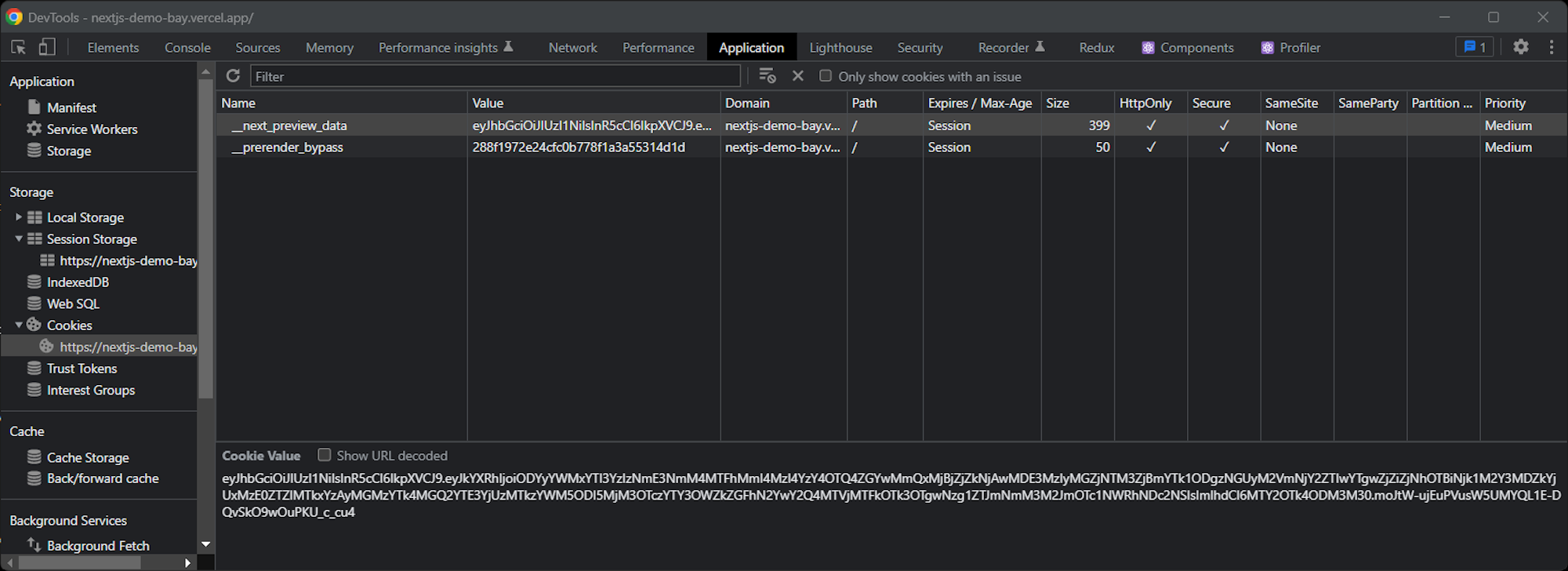The image size is (1568, 571).
Task: Switch to the Console tab
Action: pyautogui.click(x=187, y=48)
